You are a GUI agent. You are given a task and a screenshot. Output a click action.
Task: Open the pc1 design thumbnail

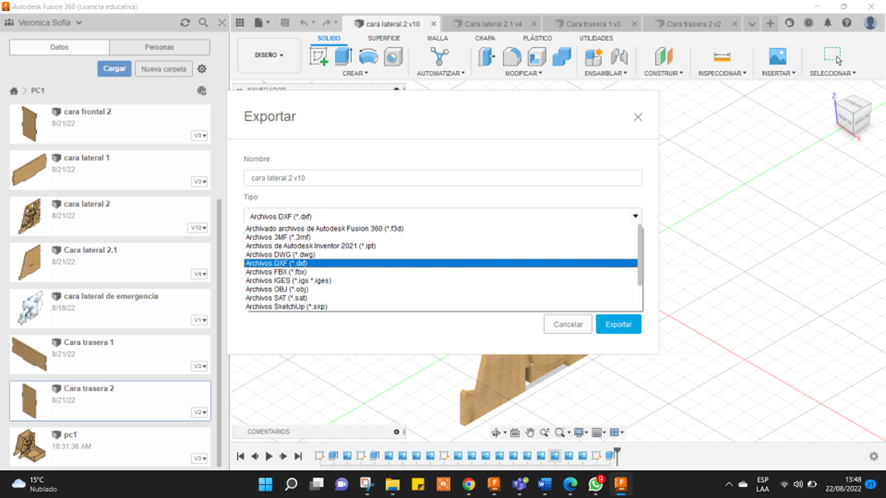click(29, 445)
